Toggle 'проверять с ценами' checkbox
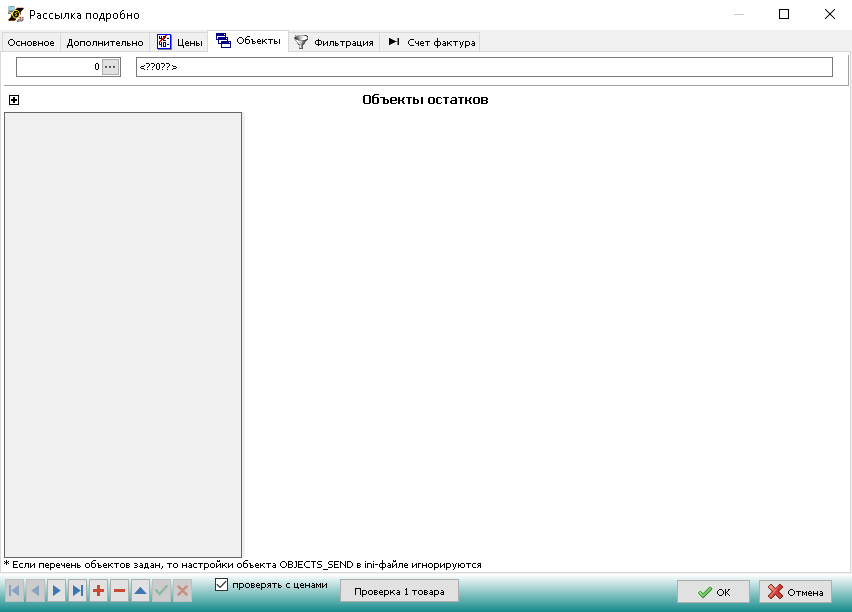 coord(222,584)
